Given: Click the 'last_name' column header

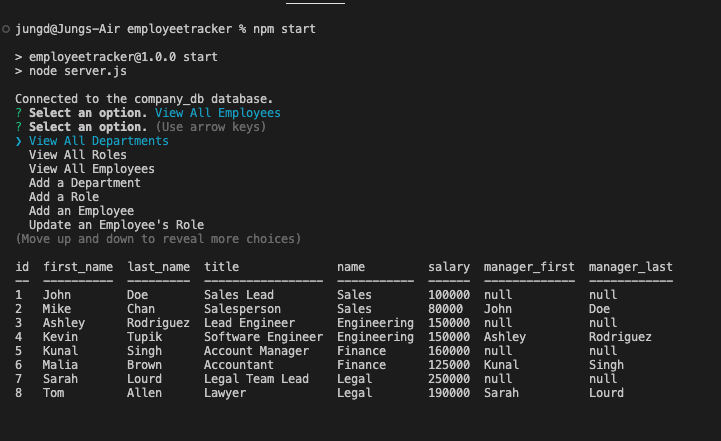Looking at the screenshot, I should [x=158, y=267].
